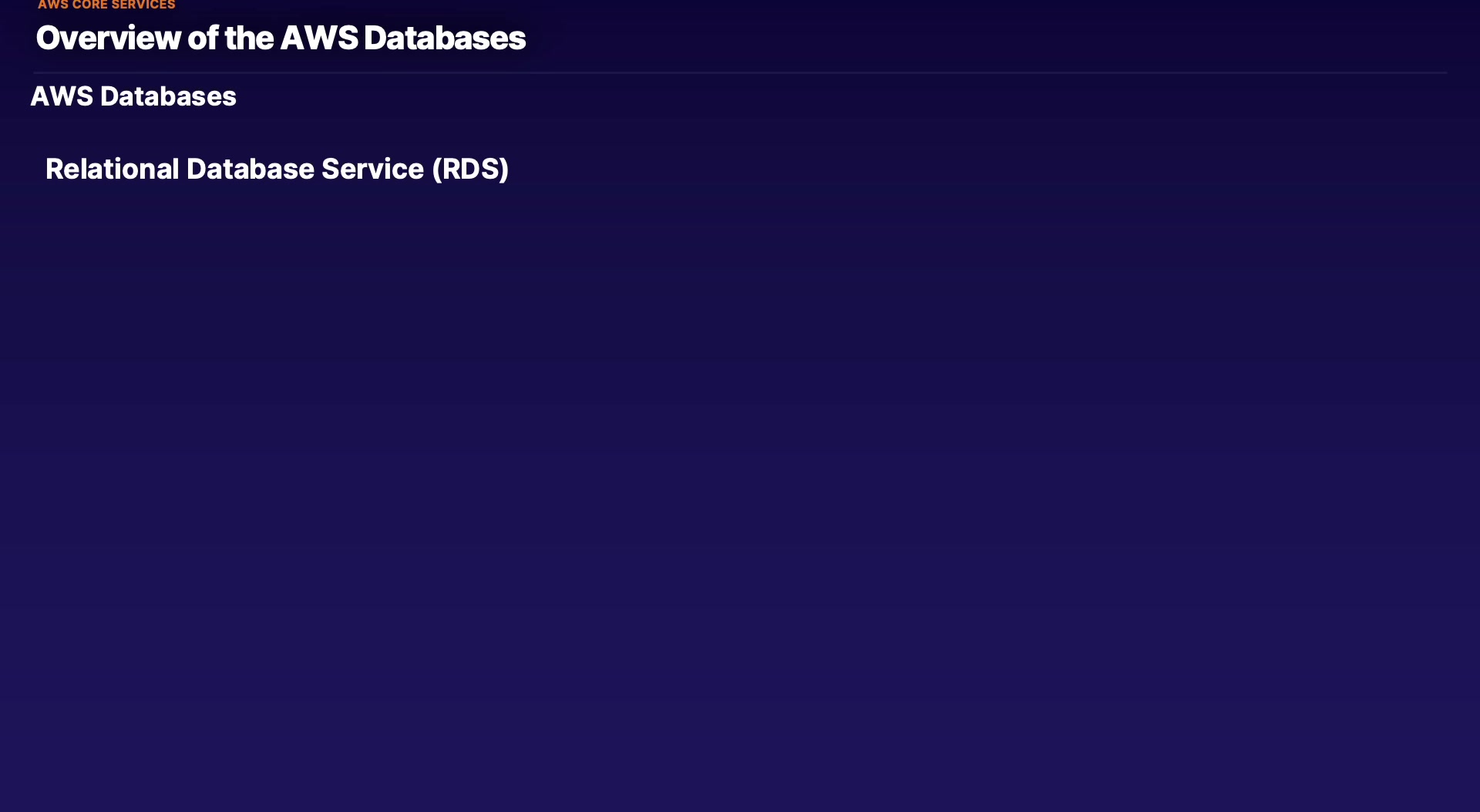This screenshot has height=812, width=1480.
Task: Click Databases in the AWS Databases subheading
Action: (x=168, y=96)
